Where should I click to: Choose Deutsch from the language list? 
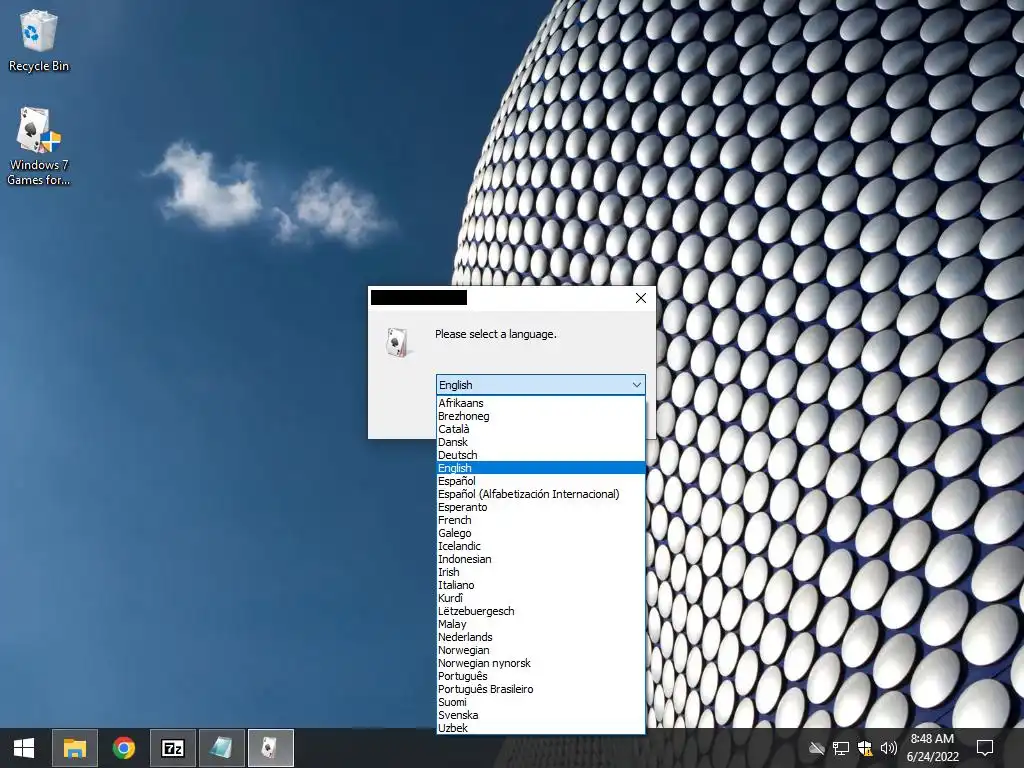[x=541, y=455]
